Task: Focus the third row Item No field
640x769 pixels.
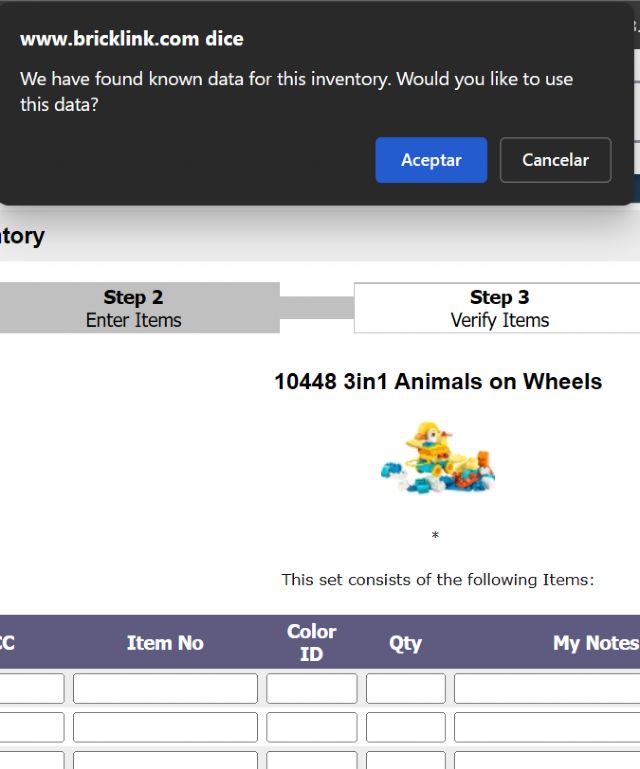Action: point(165,760)
